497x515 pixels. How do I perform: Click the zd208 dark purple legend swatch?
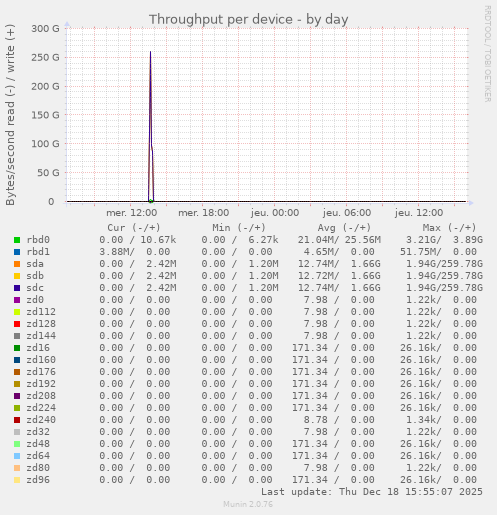click(17, 396)
